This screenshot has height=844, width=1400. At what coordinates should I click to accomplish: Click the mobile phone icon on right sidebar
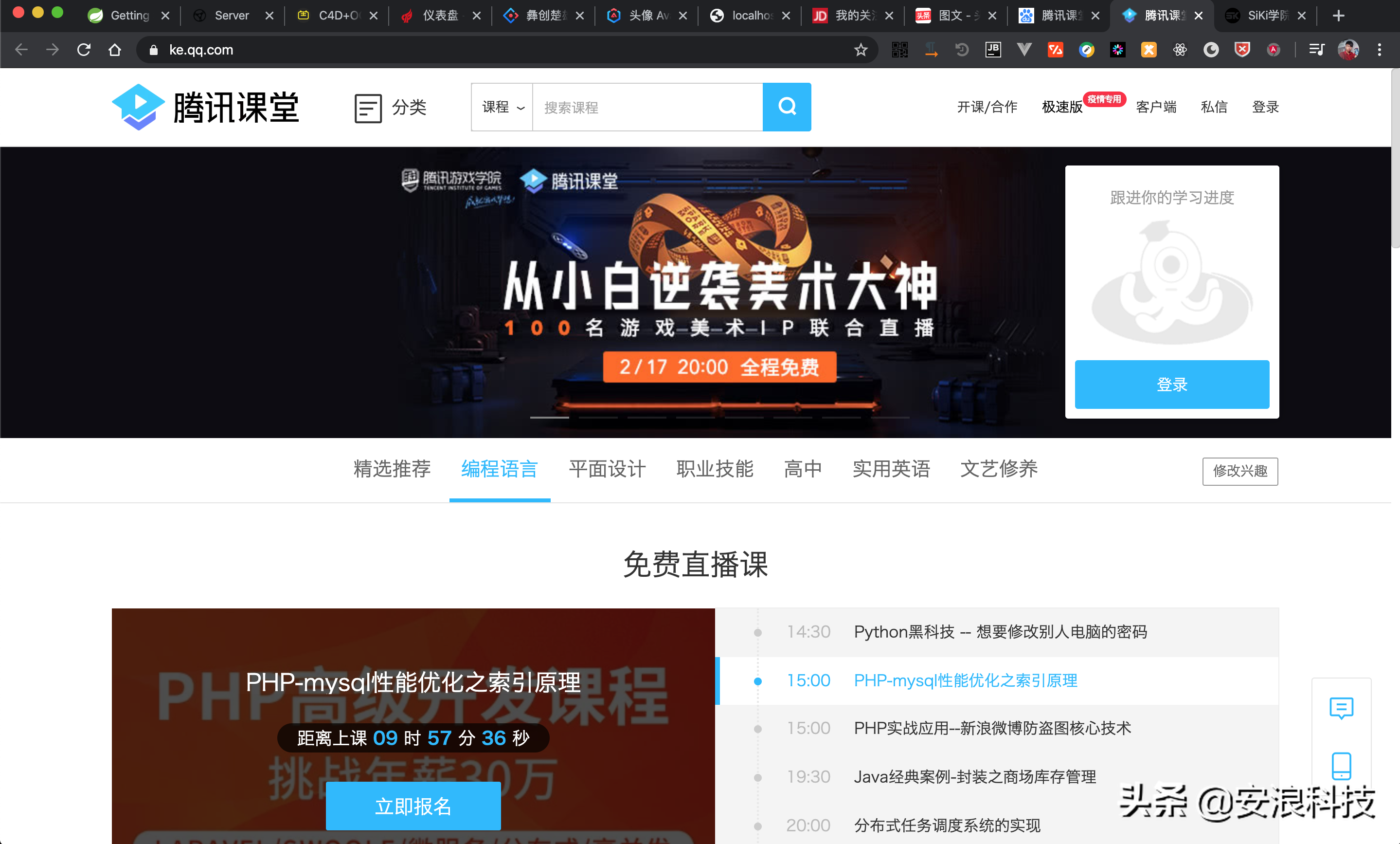pos(1341,765)
